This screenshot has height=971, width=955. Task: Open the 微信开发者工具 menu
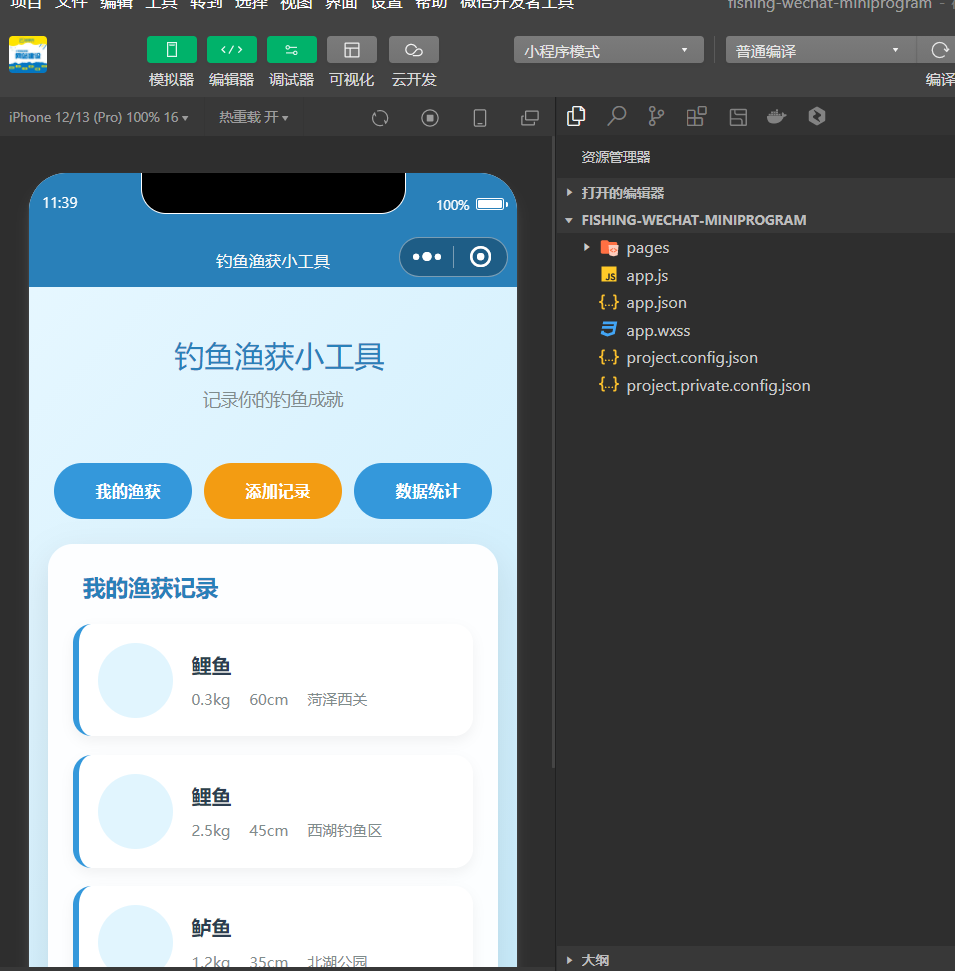coord(517,4)
